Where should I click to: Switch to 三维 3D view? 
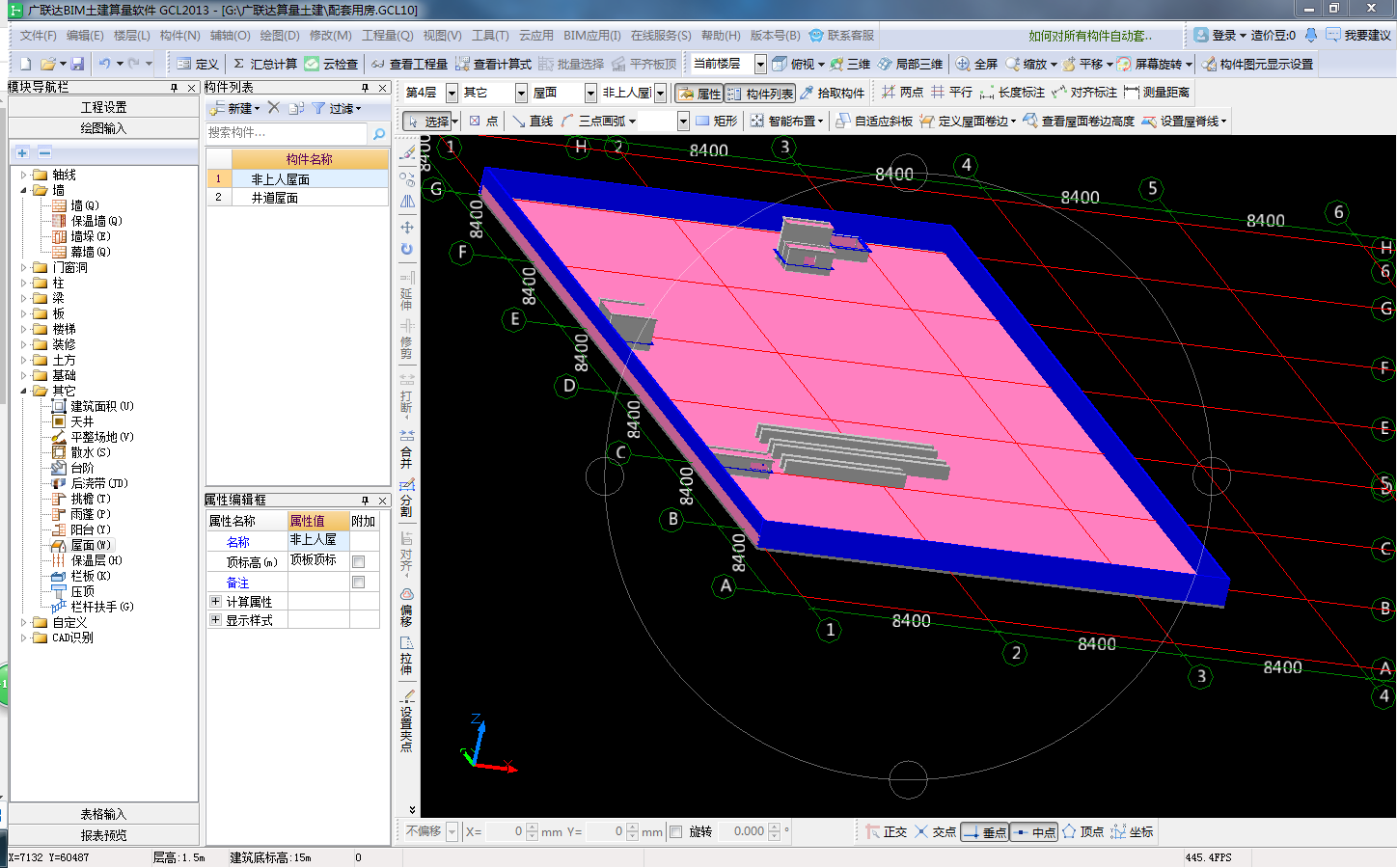click(x=850, y=64)
